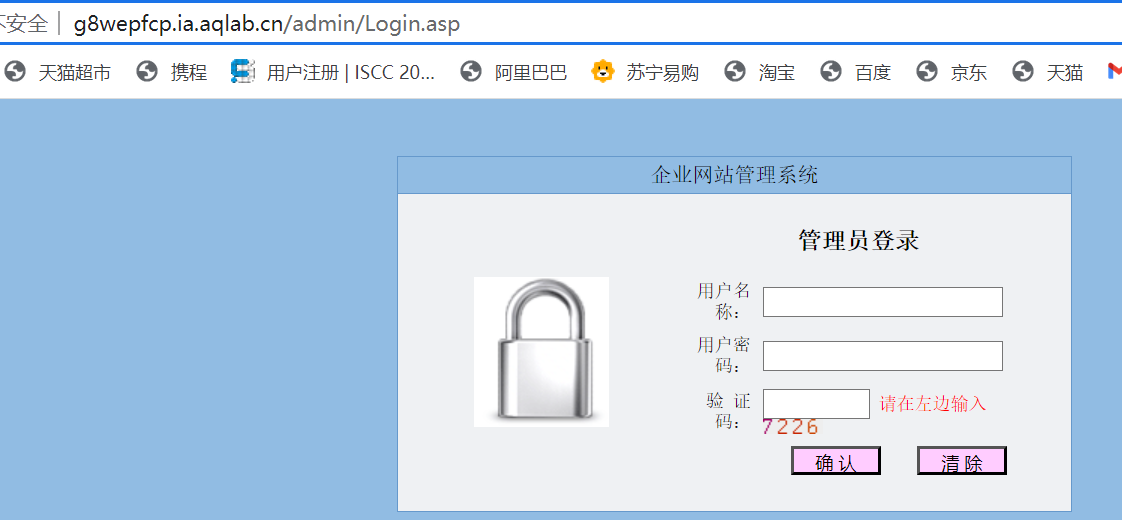
Task: Click the 确认 confirm button
Action: 836,461
